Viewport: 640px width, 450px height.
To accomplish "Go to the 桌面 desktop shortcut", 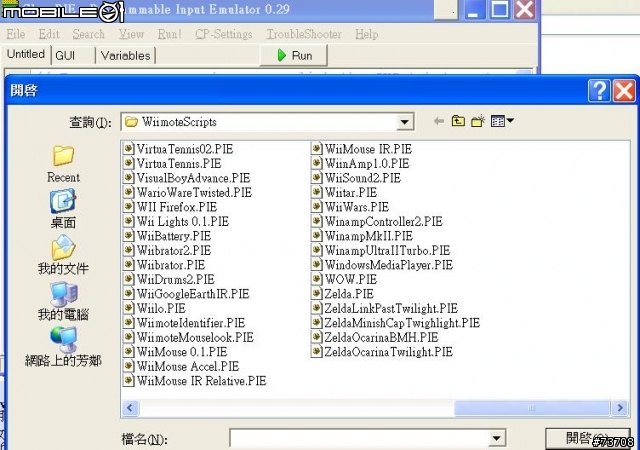I will point(63,209).
